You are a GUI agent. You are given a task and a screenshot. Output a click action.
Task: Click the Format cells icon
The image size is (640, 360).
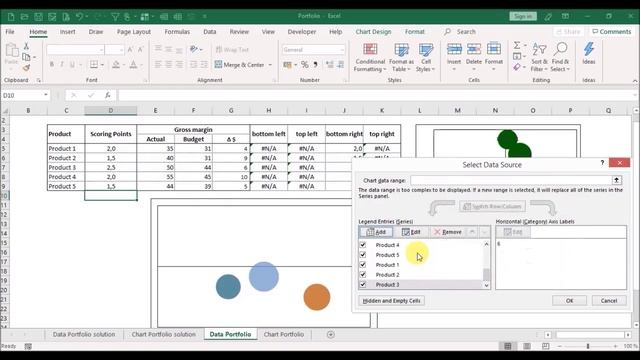pyautogui.click(x=493, y=50)
